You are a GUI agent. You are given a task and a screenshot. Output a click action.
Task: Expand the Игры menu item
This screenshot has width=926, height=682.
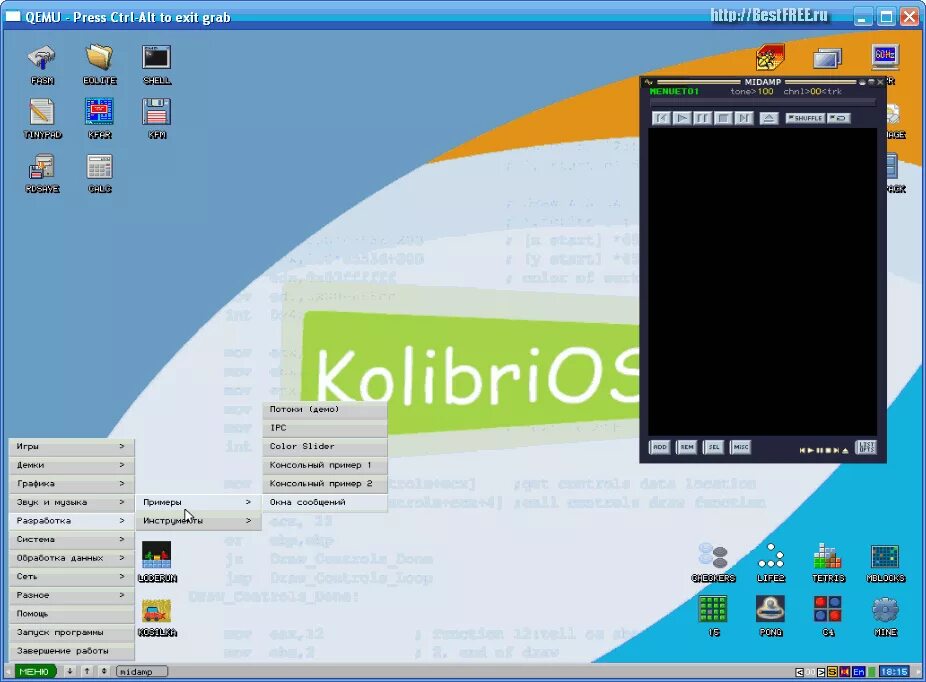click(71, 446)
